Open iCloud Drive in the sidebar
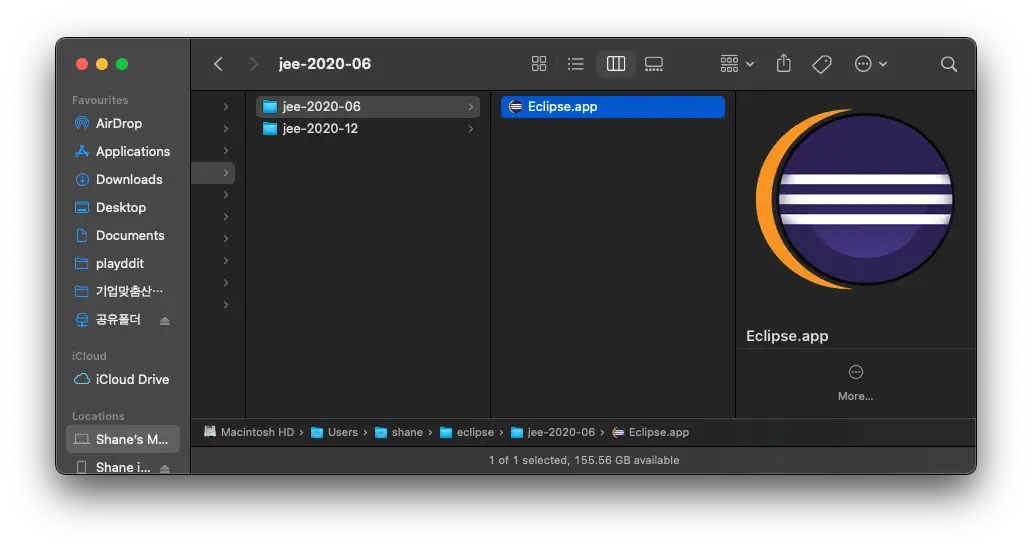 [123, 379]
